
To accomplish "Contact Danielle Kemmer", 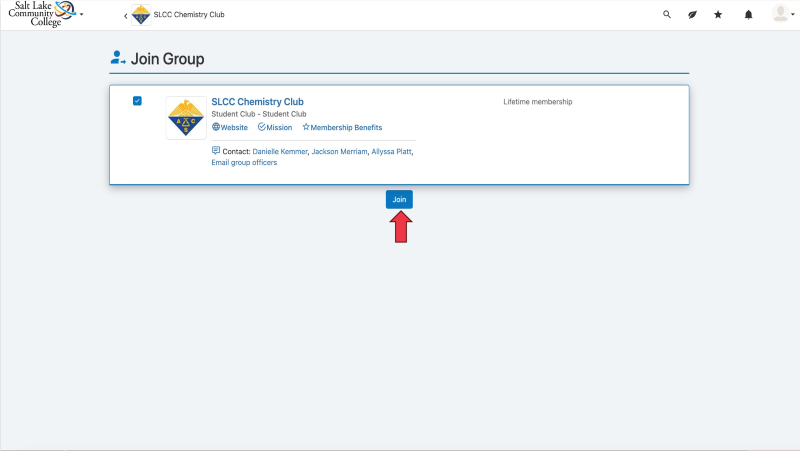I will click(279, 152).
